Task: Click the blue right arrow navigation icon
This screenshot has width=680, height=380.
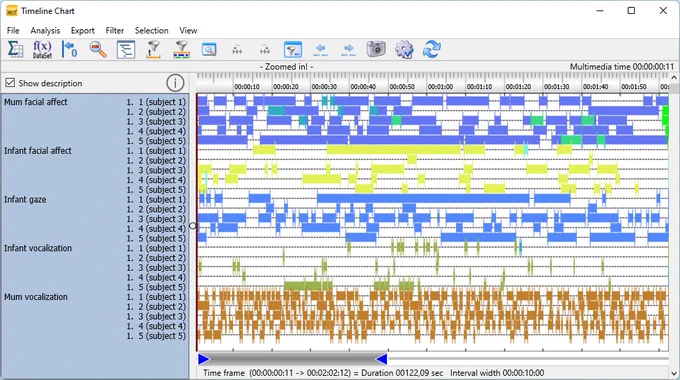Action: pos(348,49)
